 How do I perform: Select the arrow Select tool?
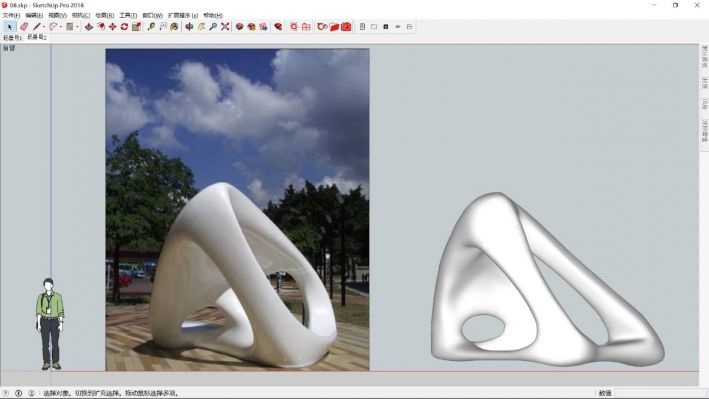[x=10, y=27]
